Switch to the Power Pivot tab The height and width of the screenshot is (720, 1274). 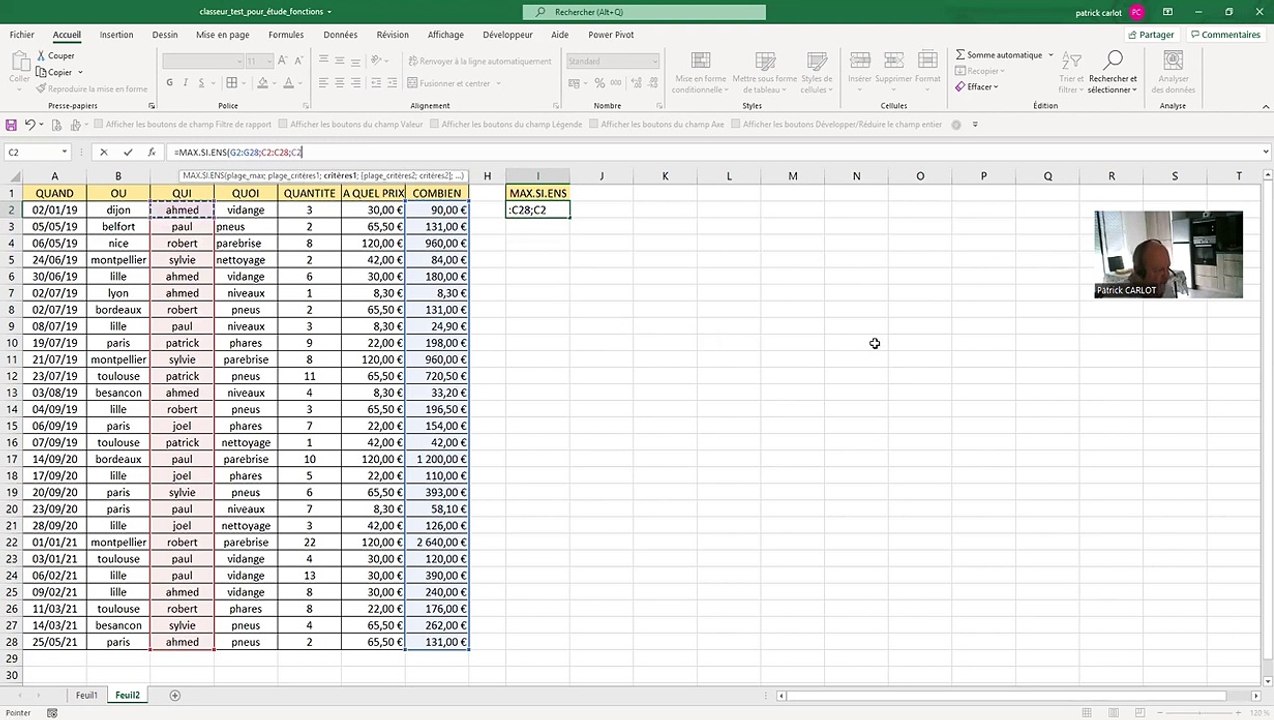pyautogui.click(x=611, y=35)
